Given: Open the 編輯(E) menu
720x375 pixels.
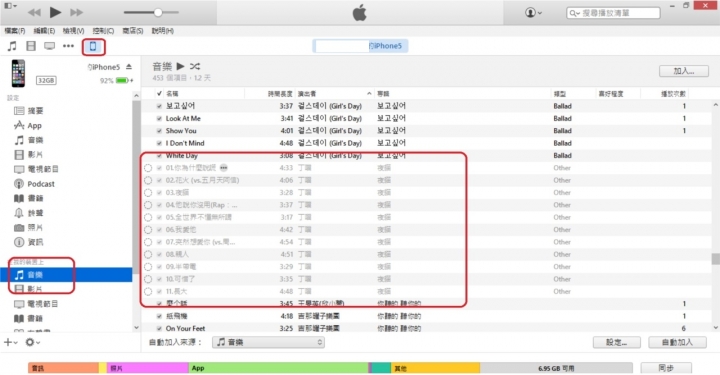Looking at the screenshot, I should tap(44, 31).
